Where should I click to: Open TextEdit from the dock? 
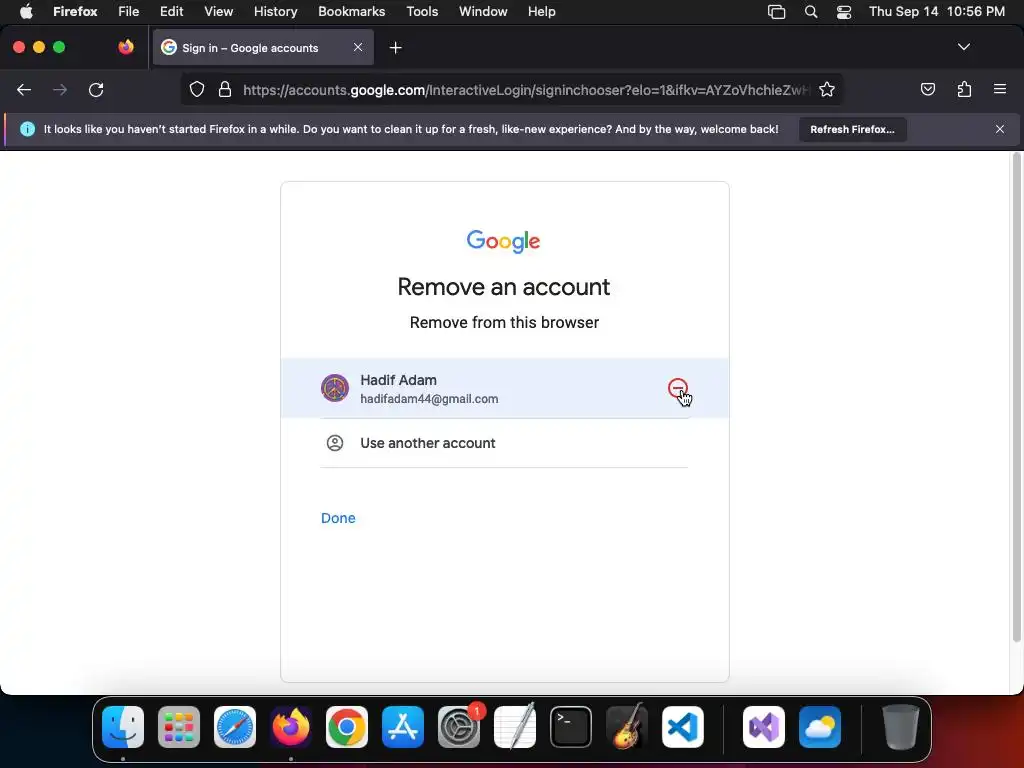click(x=515, y=727)
